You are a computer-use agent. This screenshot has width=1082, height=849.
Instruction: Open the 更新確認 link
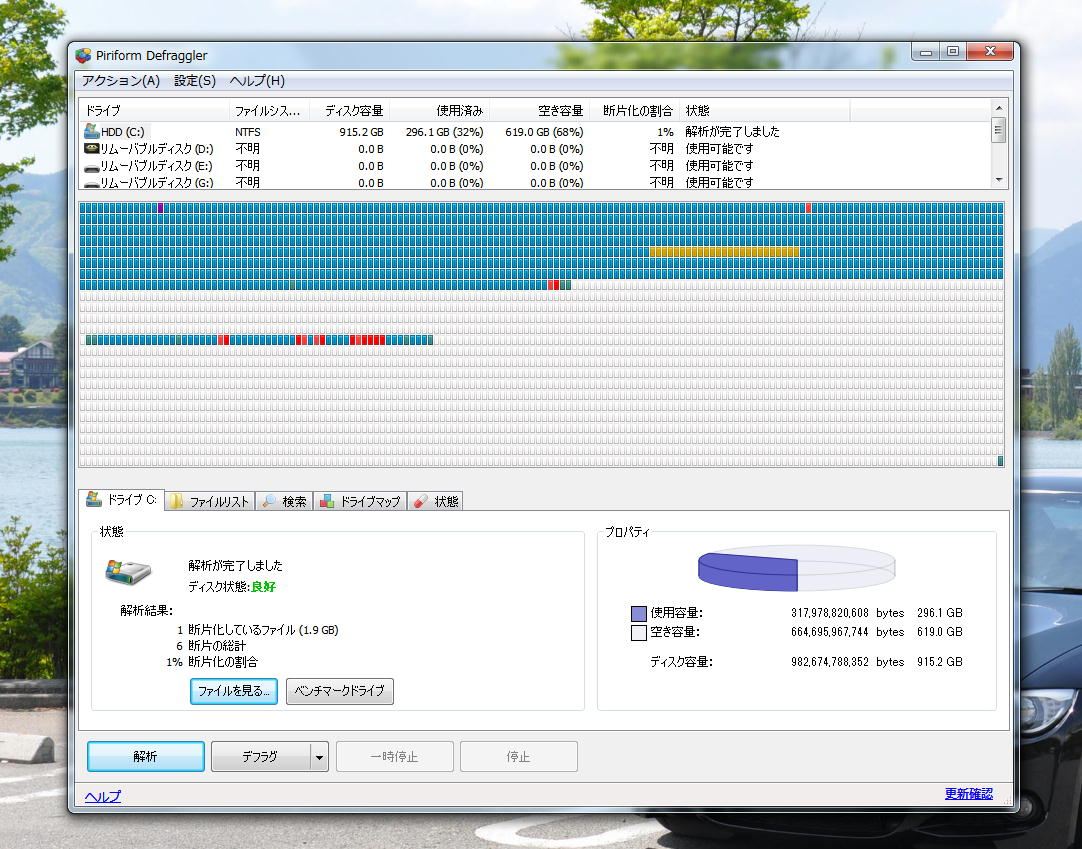coord(969,794)
